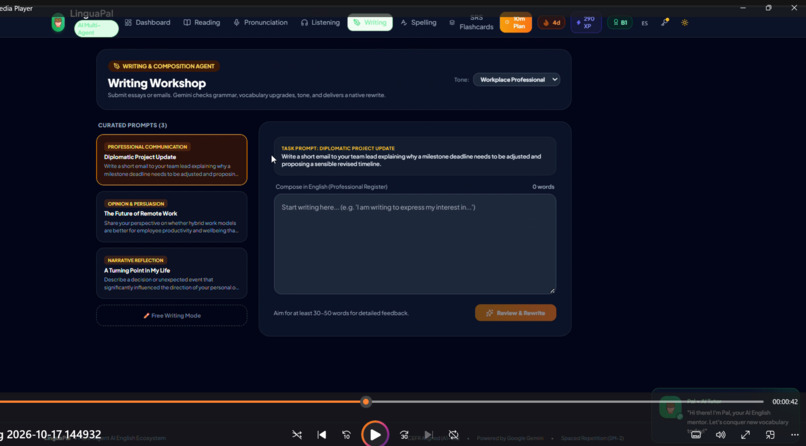Go to previous track in media player

click(322, 435)
